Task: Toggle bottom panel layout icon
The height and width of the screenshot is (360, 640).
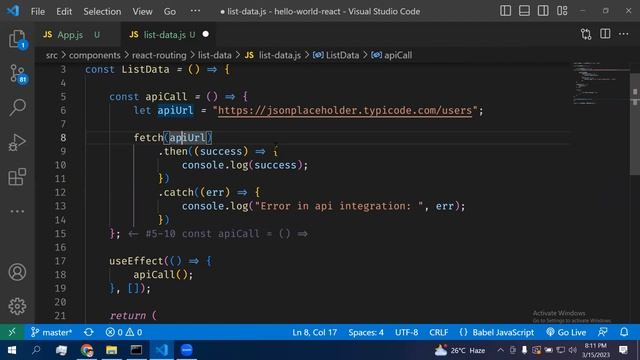Action: [524, 11]
